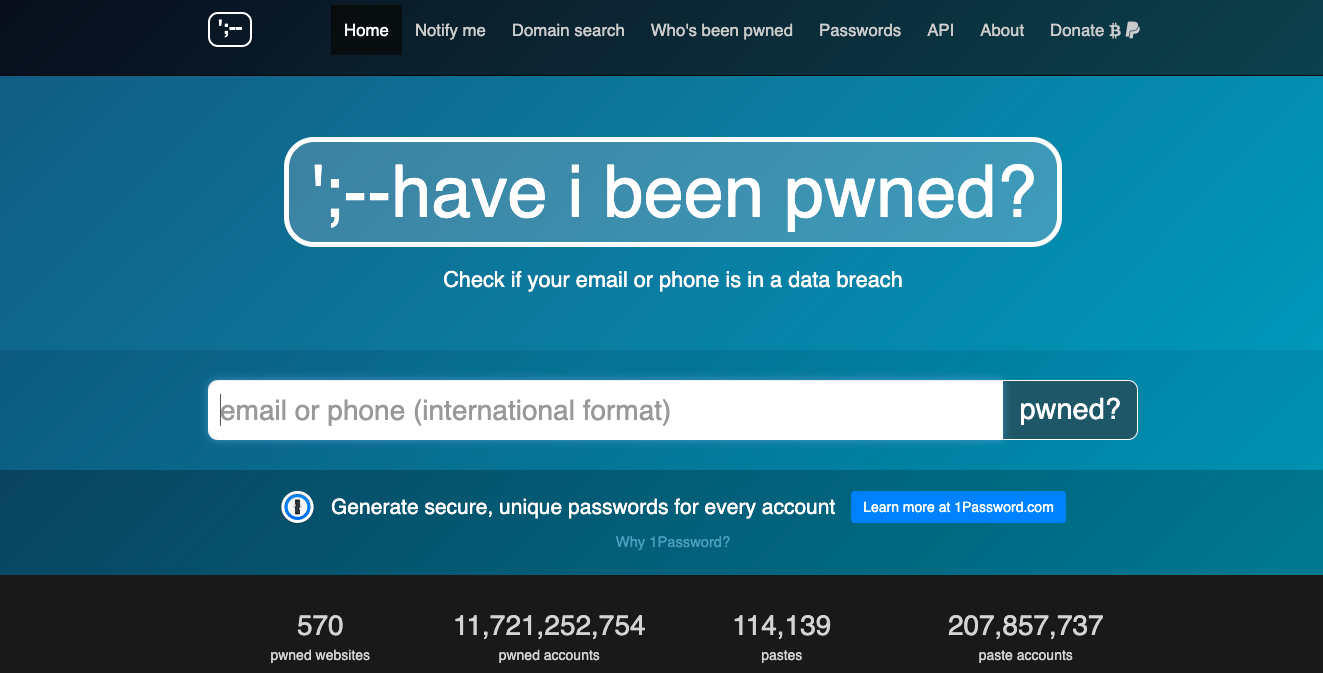Screen dimensions: 1323x673
Task: Open the About page
Action: 1002,30
